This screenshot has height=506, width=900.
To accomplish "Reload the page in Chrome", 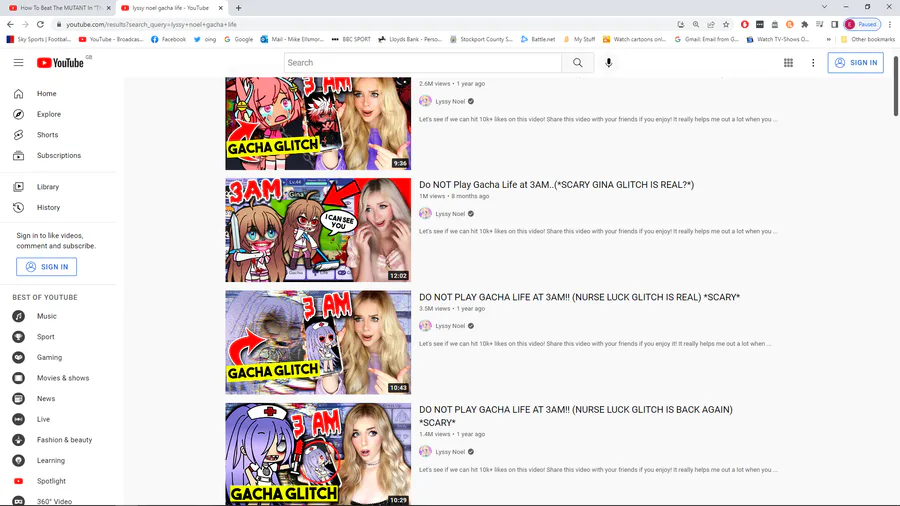I will pos(40,25).
